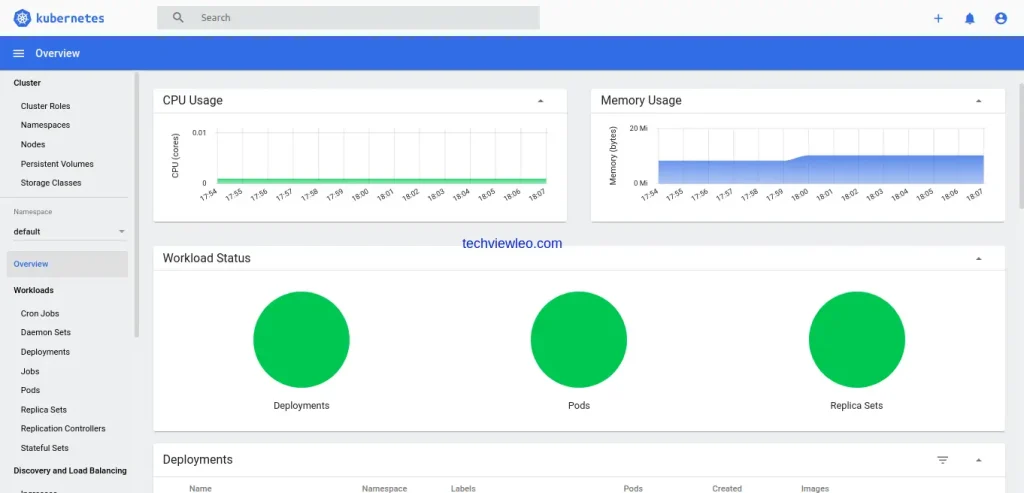Click the Memory usage blue graph area
Image resolution: width=1024 pixels, height=493 pixels.
(821, 170)
